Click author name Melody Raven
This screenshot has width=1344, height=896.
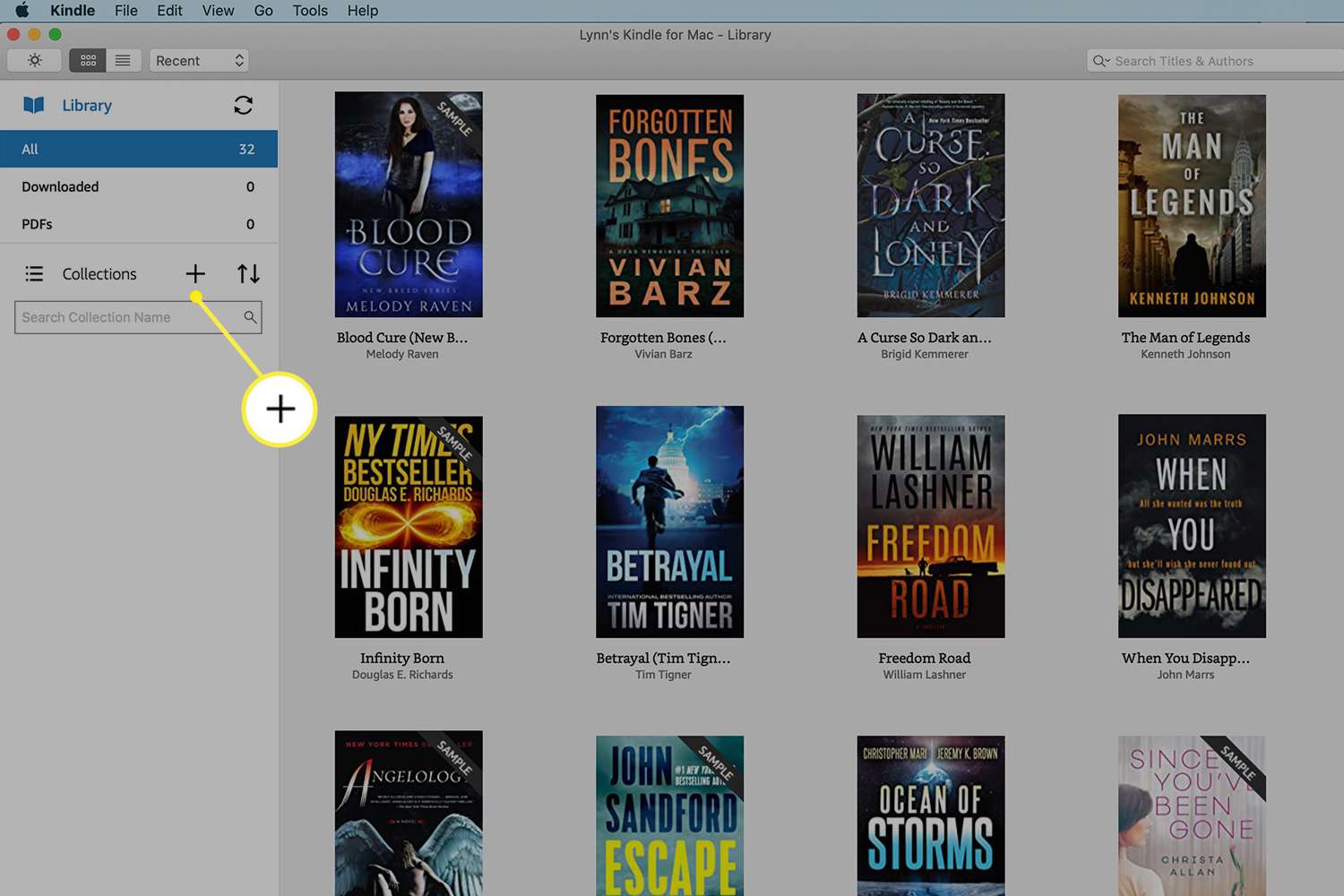coord(402,355)
